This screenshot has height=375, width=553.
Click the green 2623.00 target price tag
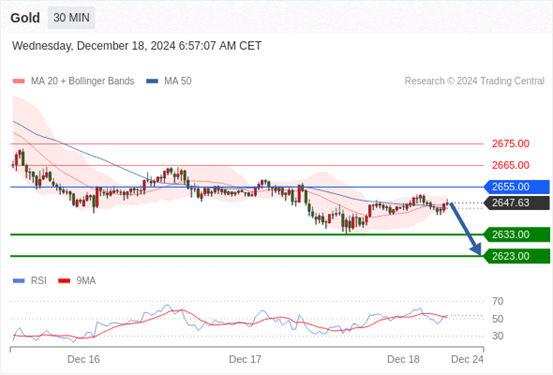517,256
